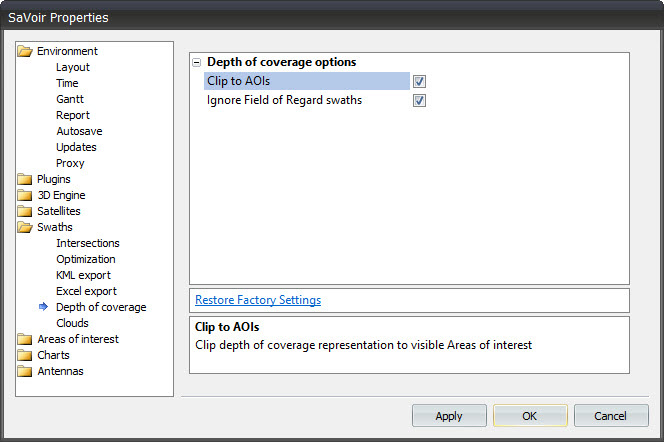
Task: Open the Autosave settings page
Action: pos(79,131)
